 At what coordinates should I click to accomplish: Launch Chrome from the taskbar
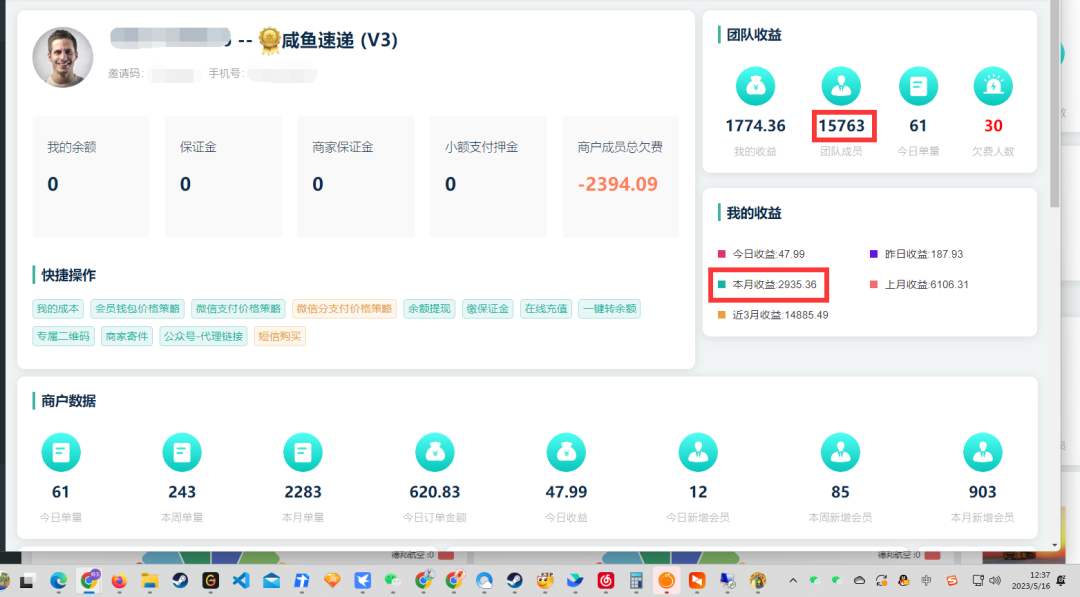pos(88,580)
